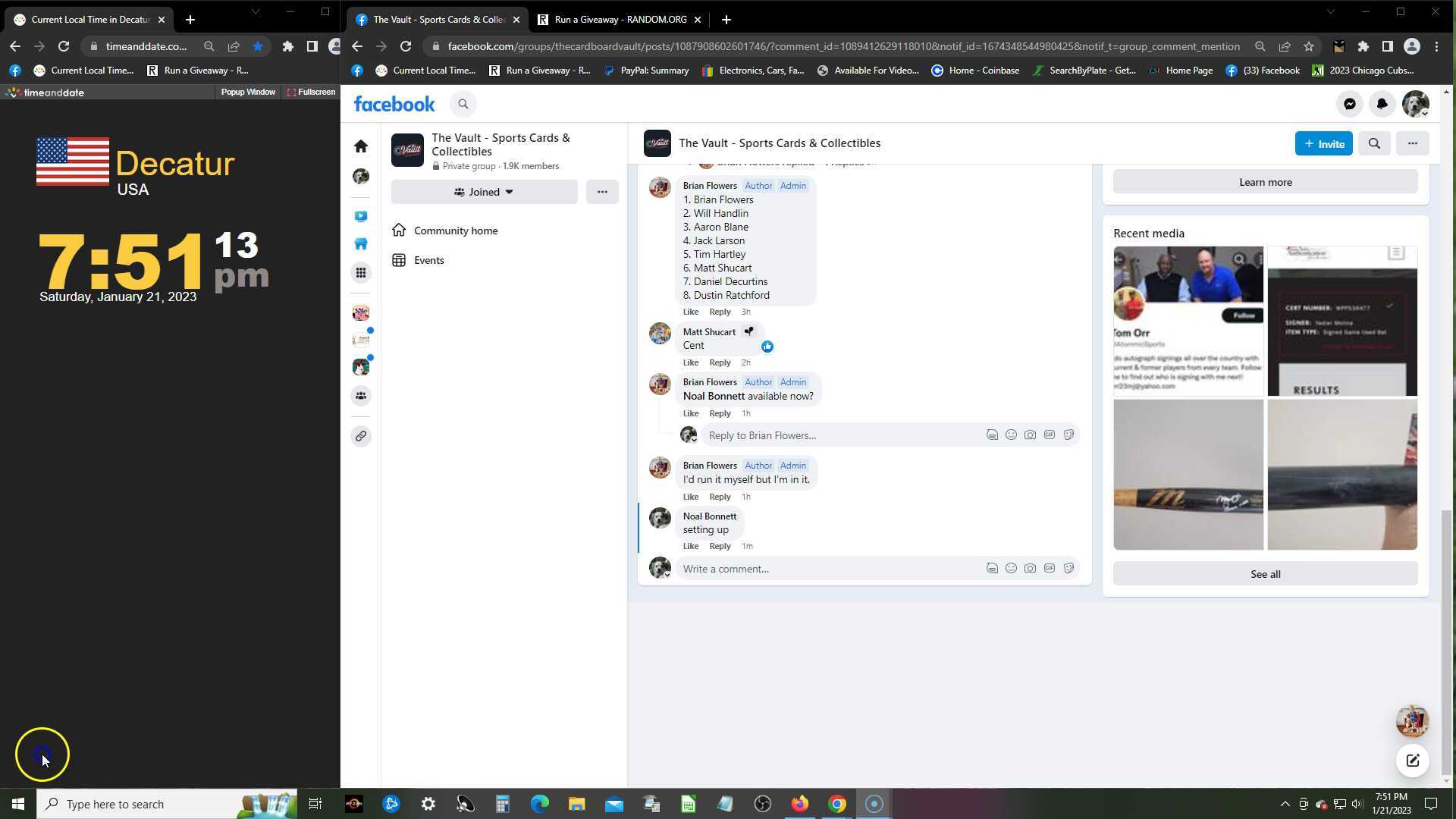
Task: Open the group search magnifier button
Action: click(1374, 143)
